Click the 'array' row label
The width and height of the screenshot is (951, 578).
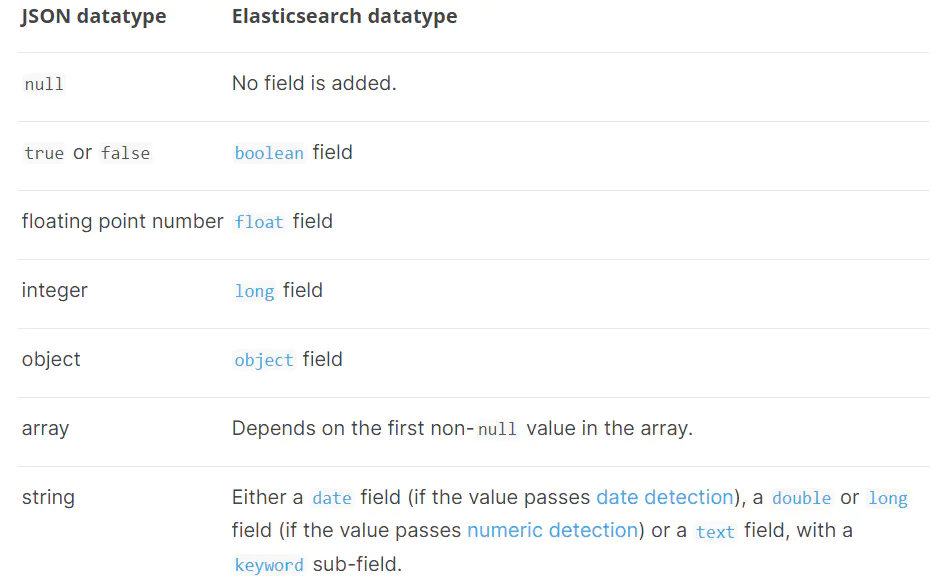click(x=45, y=428)
